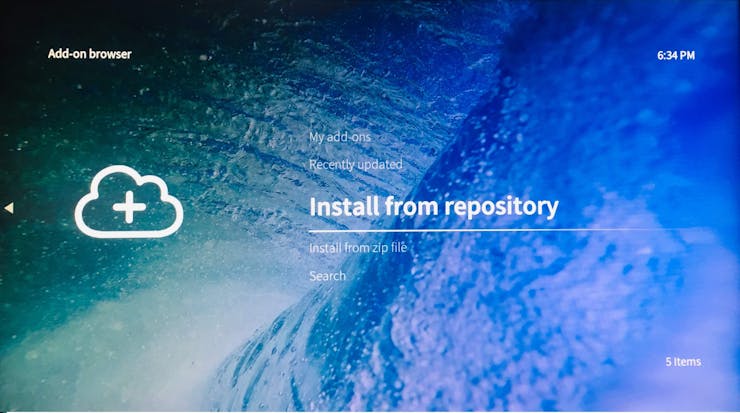Open the My add-ons entry
Viewport: 740px width, 413px height.
340,137
